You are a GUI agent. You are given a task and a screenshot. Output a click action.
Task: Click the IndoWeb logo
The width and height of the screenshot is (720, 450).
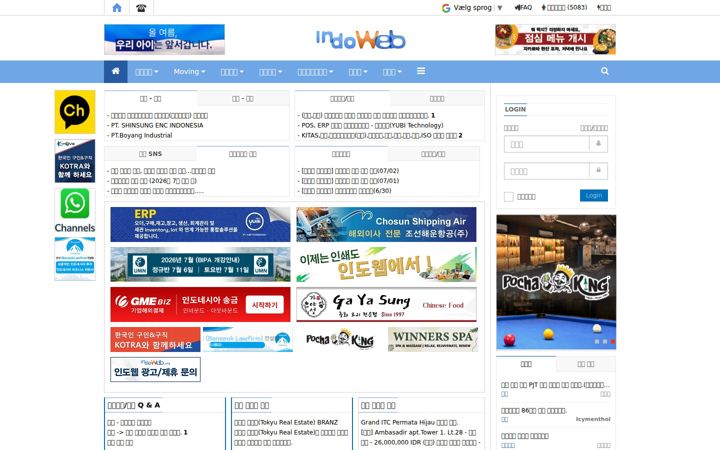(x=360, y=39)
